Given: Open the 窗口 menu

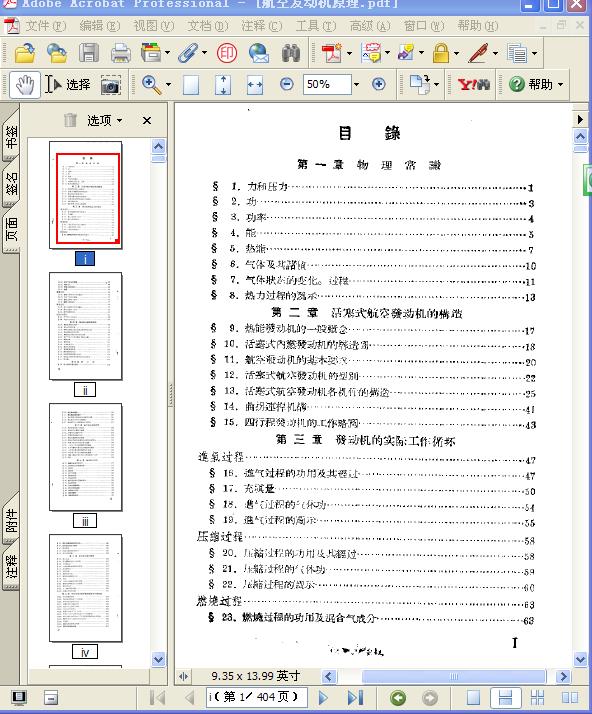Looking at the screenshot, I should point(424,26).
